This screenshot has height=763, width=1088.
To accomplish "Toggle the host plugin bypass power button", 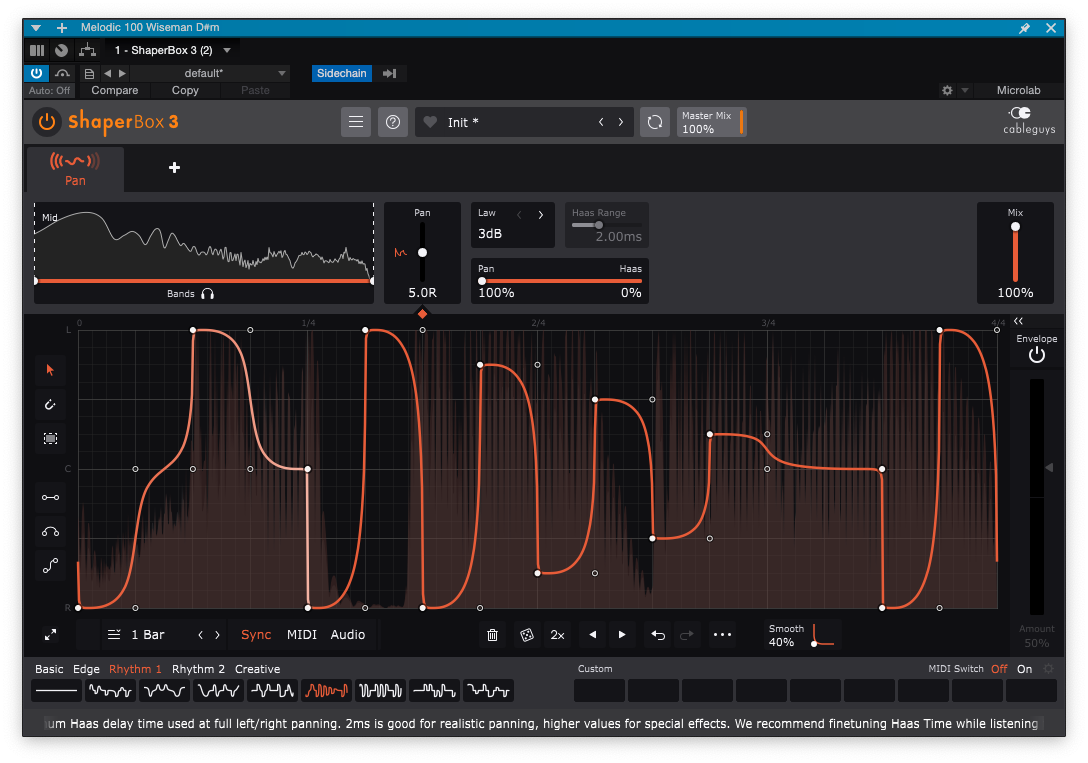I will click(x=37, y=73).
